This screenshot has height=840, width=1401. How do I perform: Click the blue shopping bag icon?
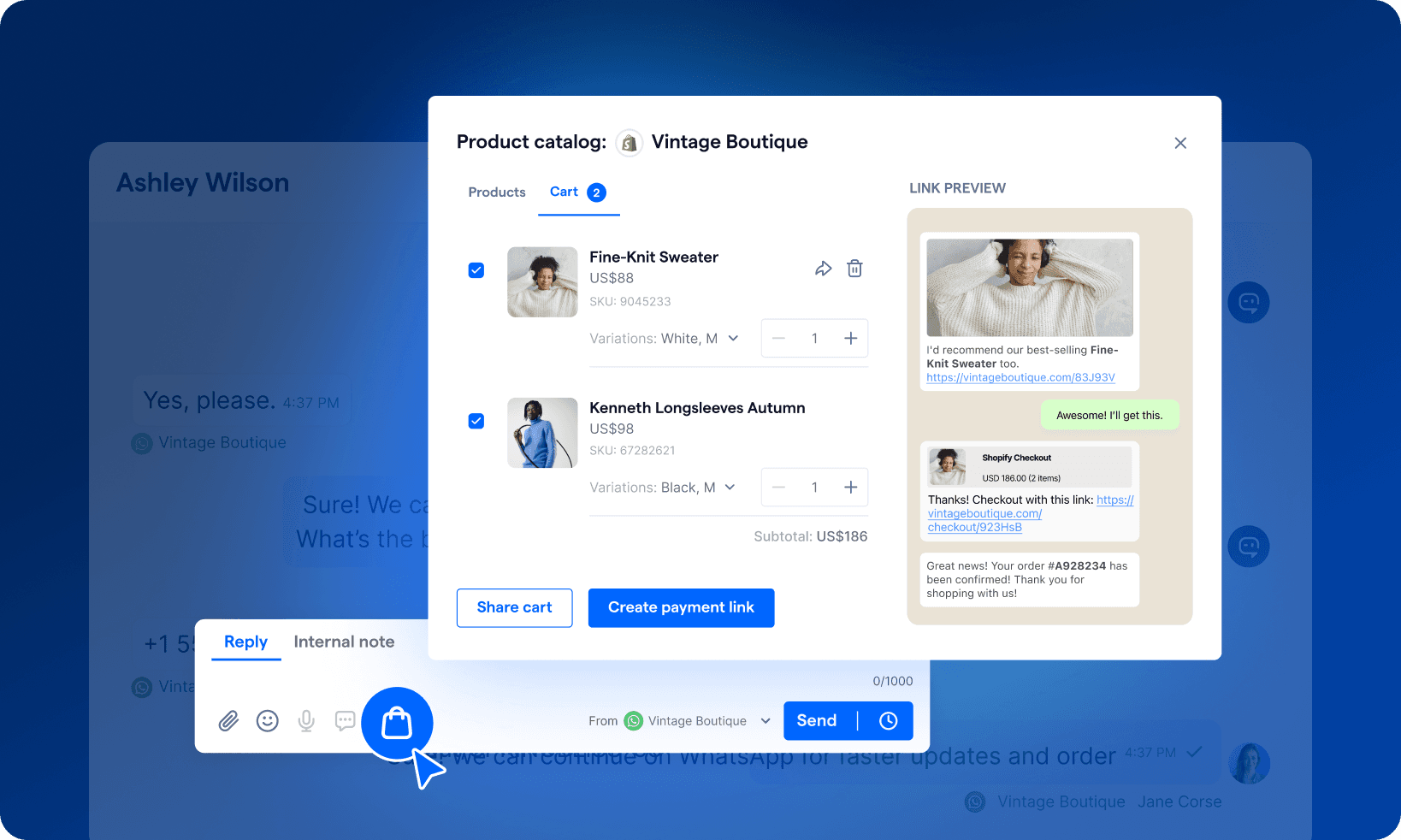(397, 723)
